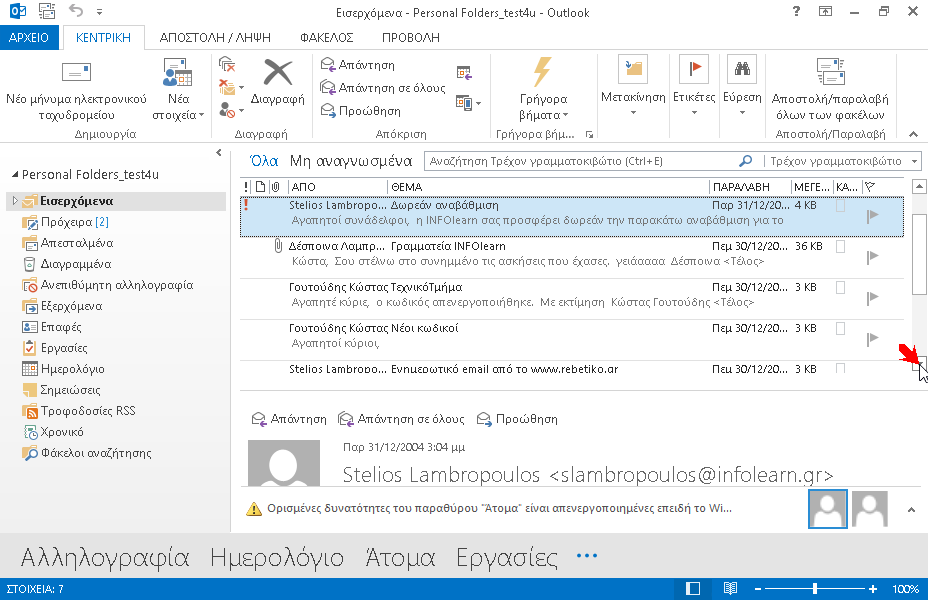
Task: Sort by the importance exclamation column
Action: tap(246, 187)
